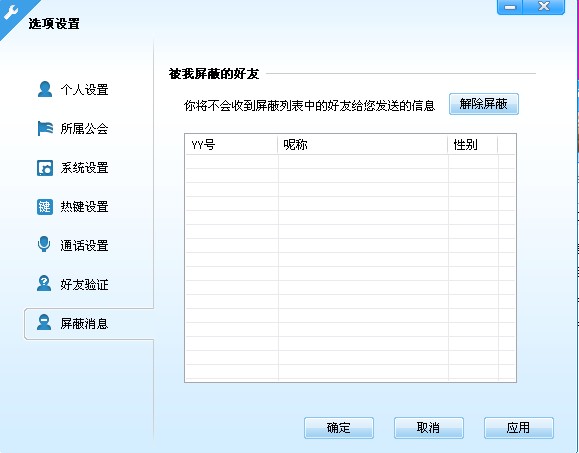Image resolution: width=579 pixels, height=453 pixels.
Task: Sort the list by YY号 column
Action: tap(232, 145)
